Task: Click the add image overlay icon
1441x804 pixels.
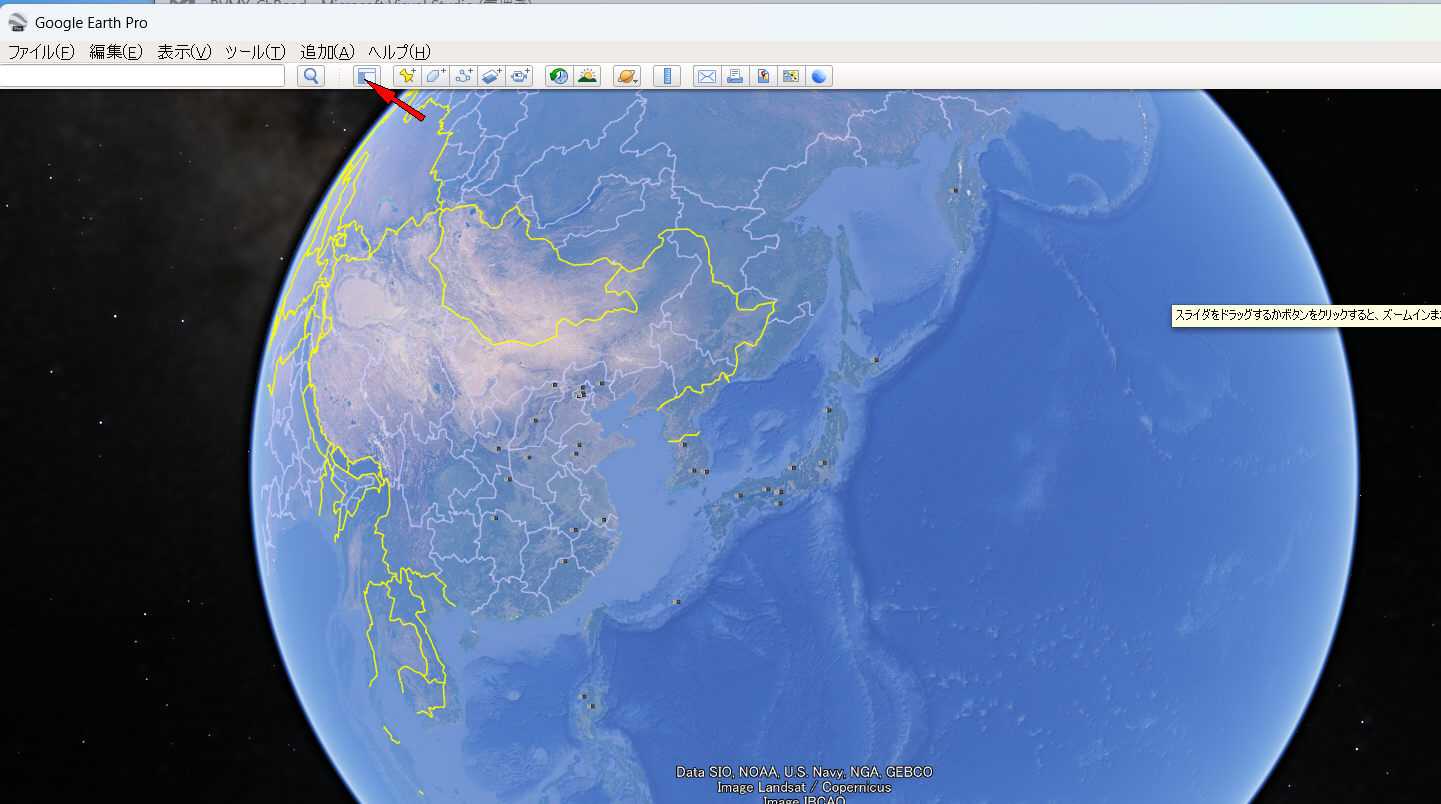Action: click(x=491, y=76)
